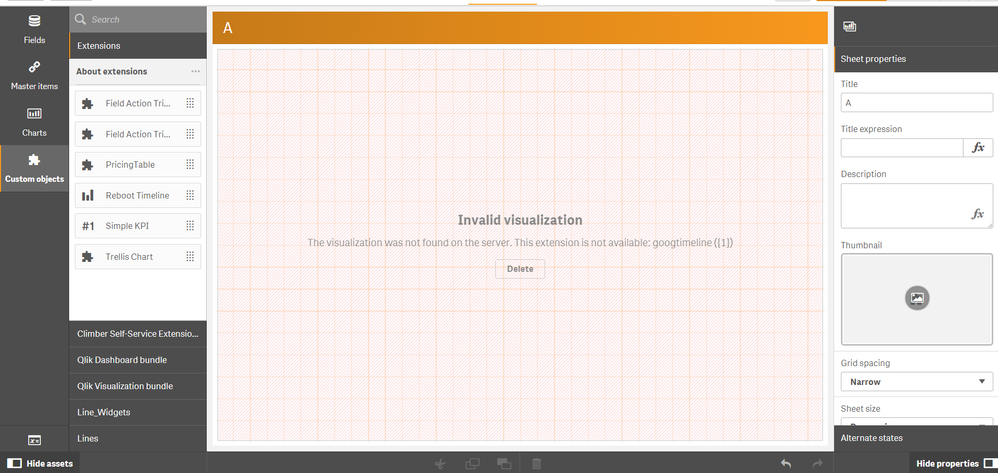This screenshot has height=473, width=998.
Task: Collapse Sheet properties section header
Action: click(916, 59)
